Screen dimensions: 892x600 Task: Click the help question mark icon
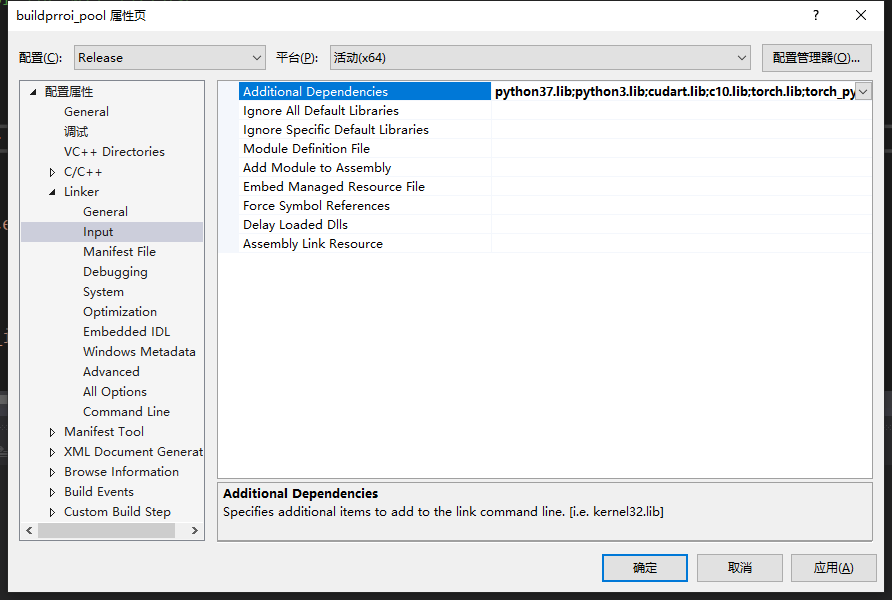click(x=815, y=15)
